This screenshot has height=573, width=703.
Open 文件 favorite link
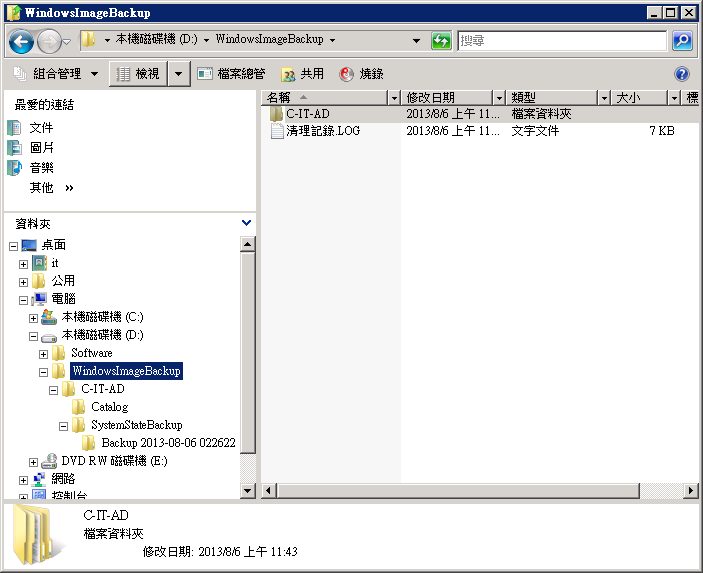point(41,128)
